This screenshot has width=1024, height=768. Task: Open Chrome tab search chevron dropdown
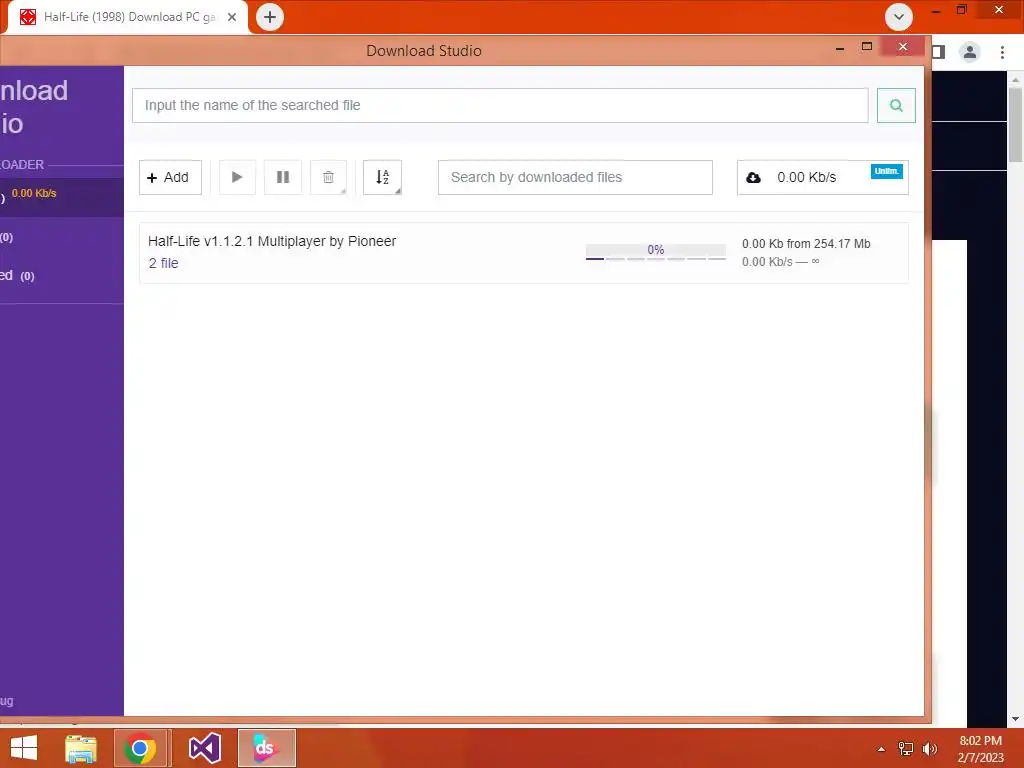coord(899,17)
